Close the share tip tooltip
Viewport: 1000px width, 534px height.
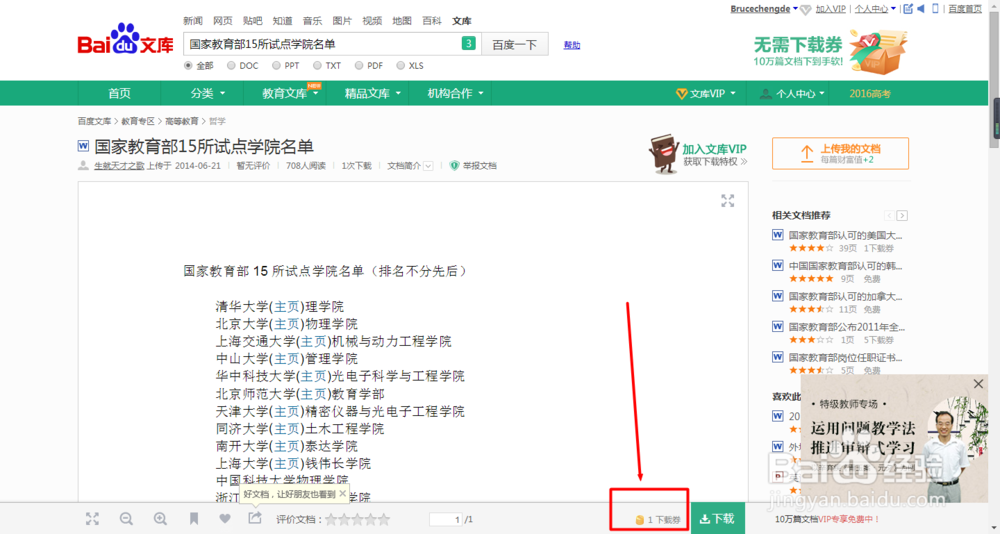(342, 494)
